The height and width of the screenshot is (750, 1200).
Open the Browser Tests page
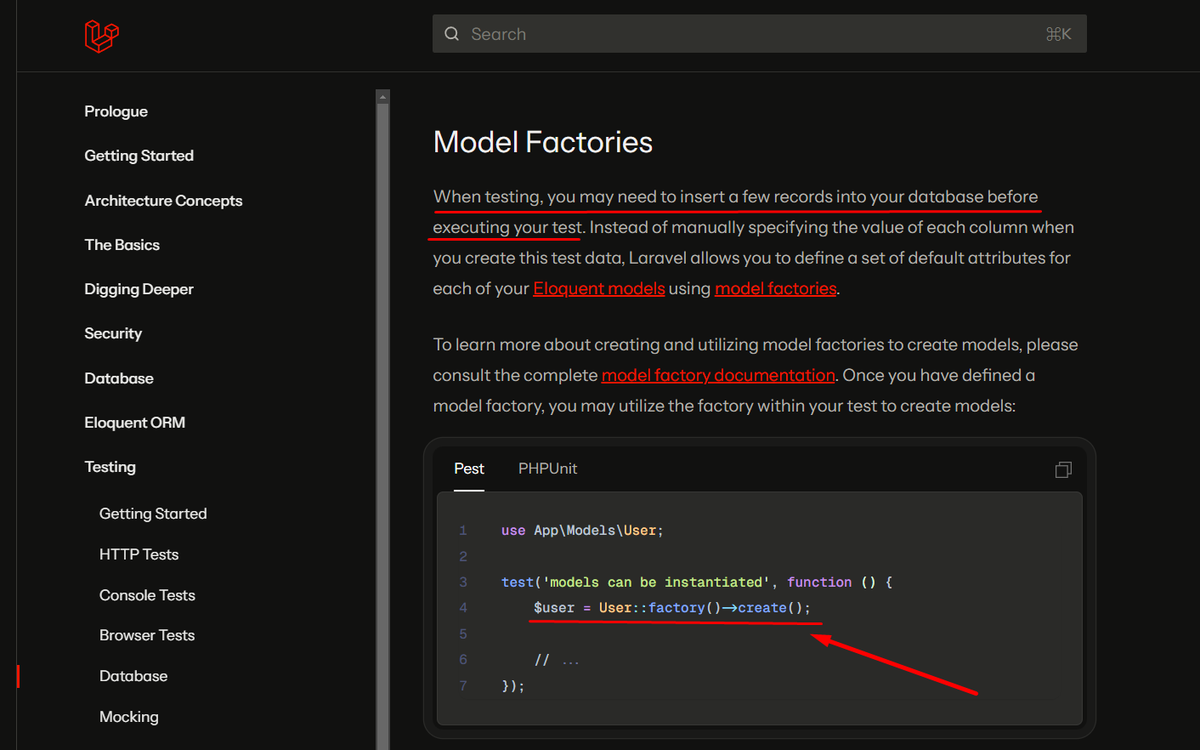pyautogui.click(x=147, y=636)
